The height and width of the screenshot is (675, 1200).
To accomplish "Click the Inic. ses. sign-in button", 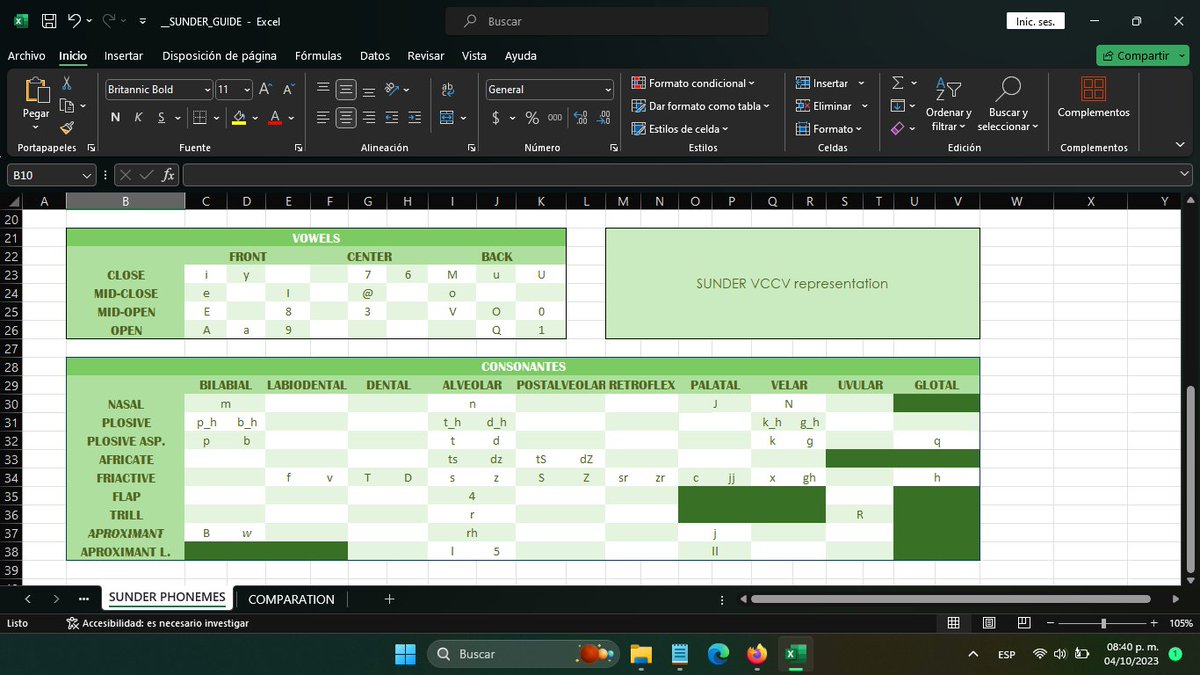I will [1035, 21].
